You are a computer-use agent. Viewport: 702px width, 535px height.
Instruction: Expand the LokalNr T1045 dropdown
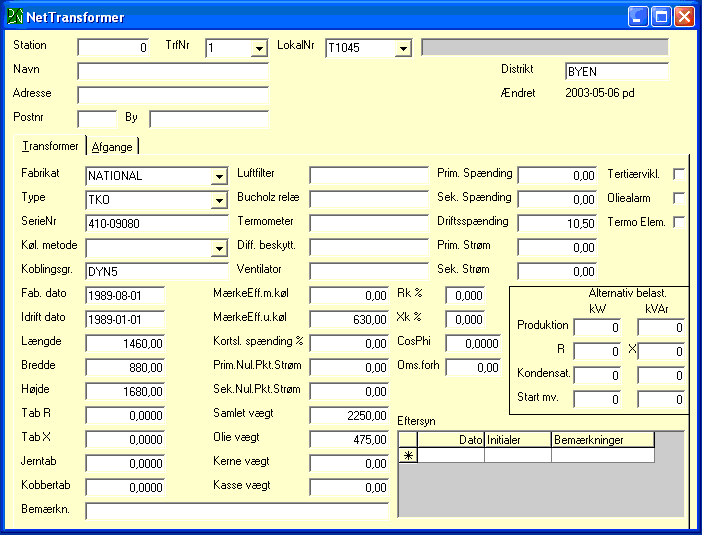(x=403, y=48)
